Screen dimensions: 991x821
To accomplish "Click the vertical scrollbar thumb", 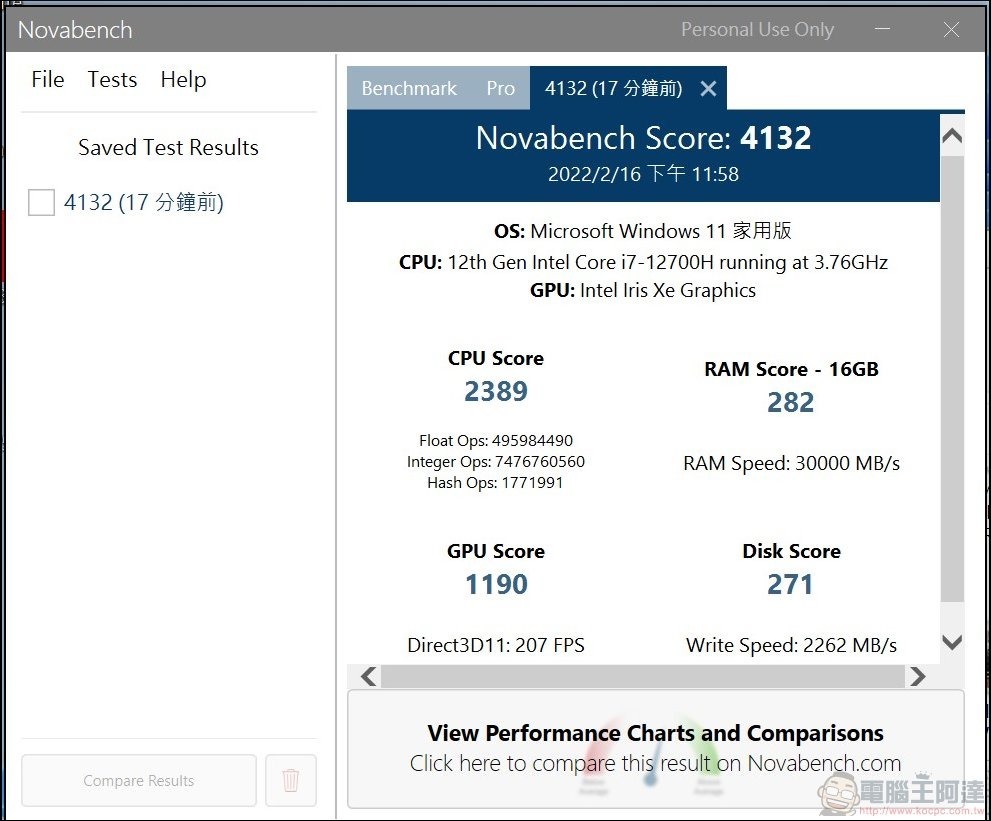I will pyautogui.click(x=952, y=380).
